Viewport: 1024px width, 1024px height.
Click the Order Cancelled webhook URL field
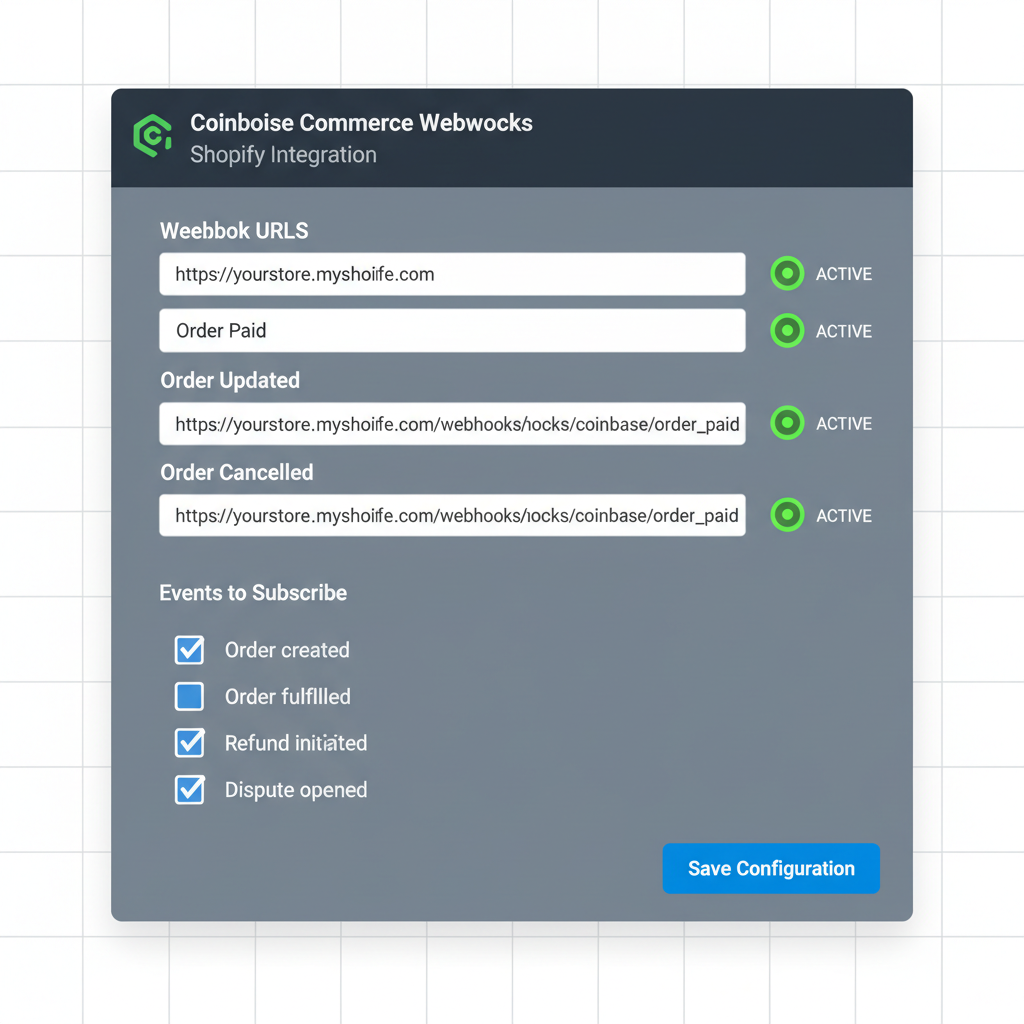(x=452, y=515)
